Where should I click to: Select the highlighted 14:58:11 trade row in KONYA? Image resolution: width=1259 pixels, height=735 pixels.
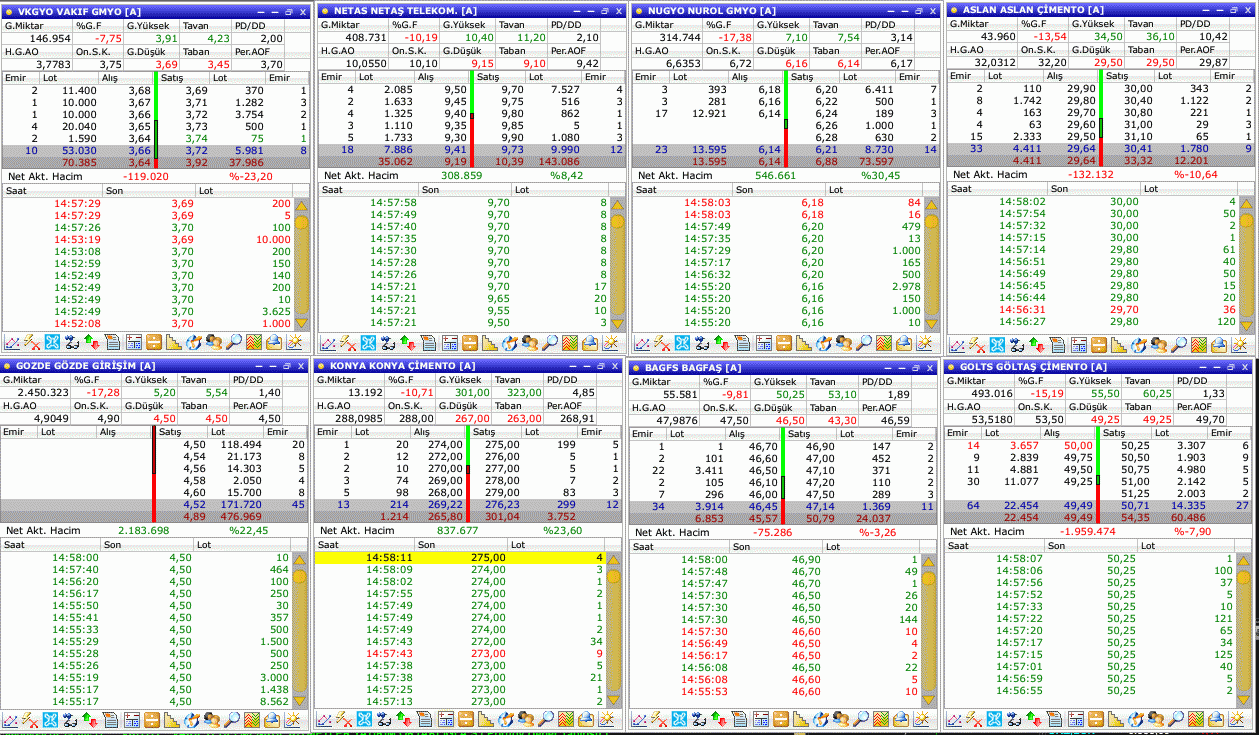point(460,557)
